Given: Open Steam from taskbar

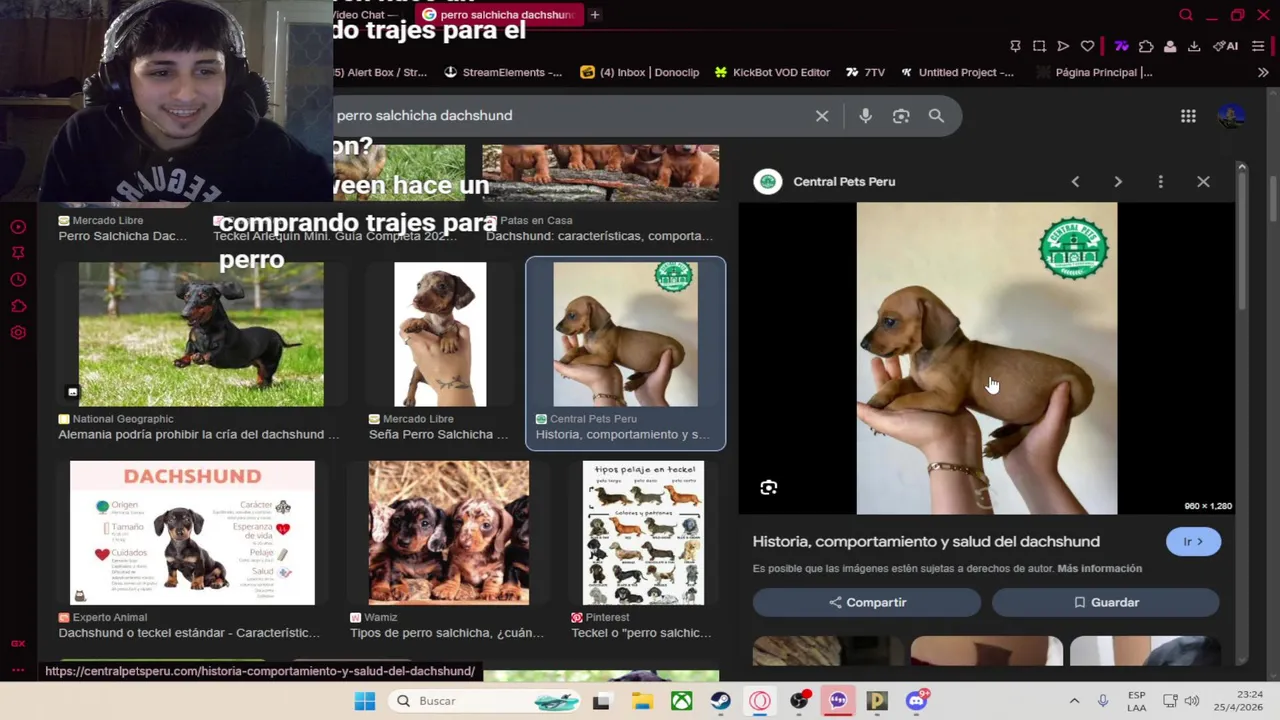Looking at the screenshot, I should (720, 701).
